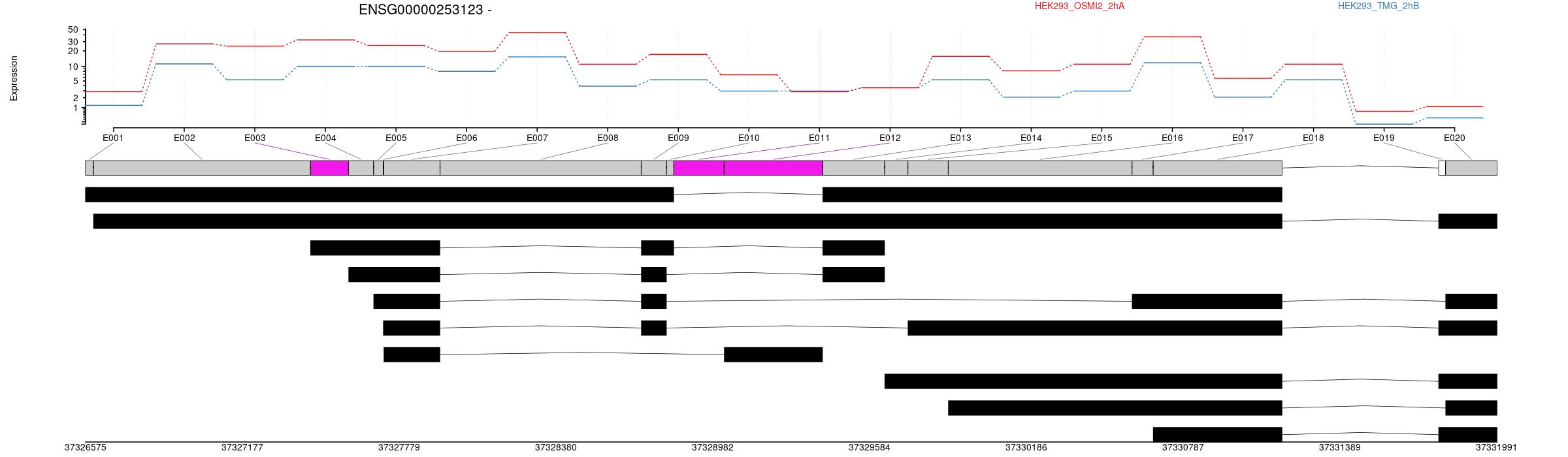Screen dimensions: 1568x457
Task: Click exon label E011
Action: coord(819,138)
